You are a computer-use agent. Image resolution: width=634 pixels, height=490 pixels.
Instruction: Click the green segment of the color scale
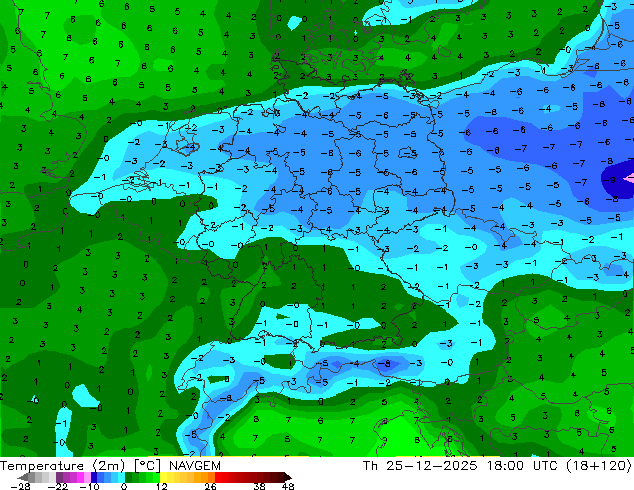point(142,477)
